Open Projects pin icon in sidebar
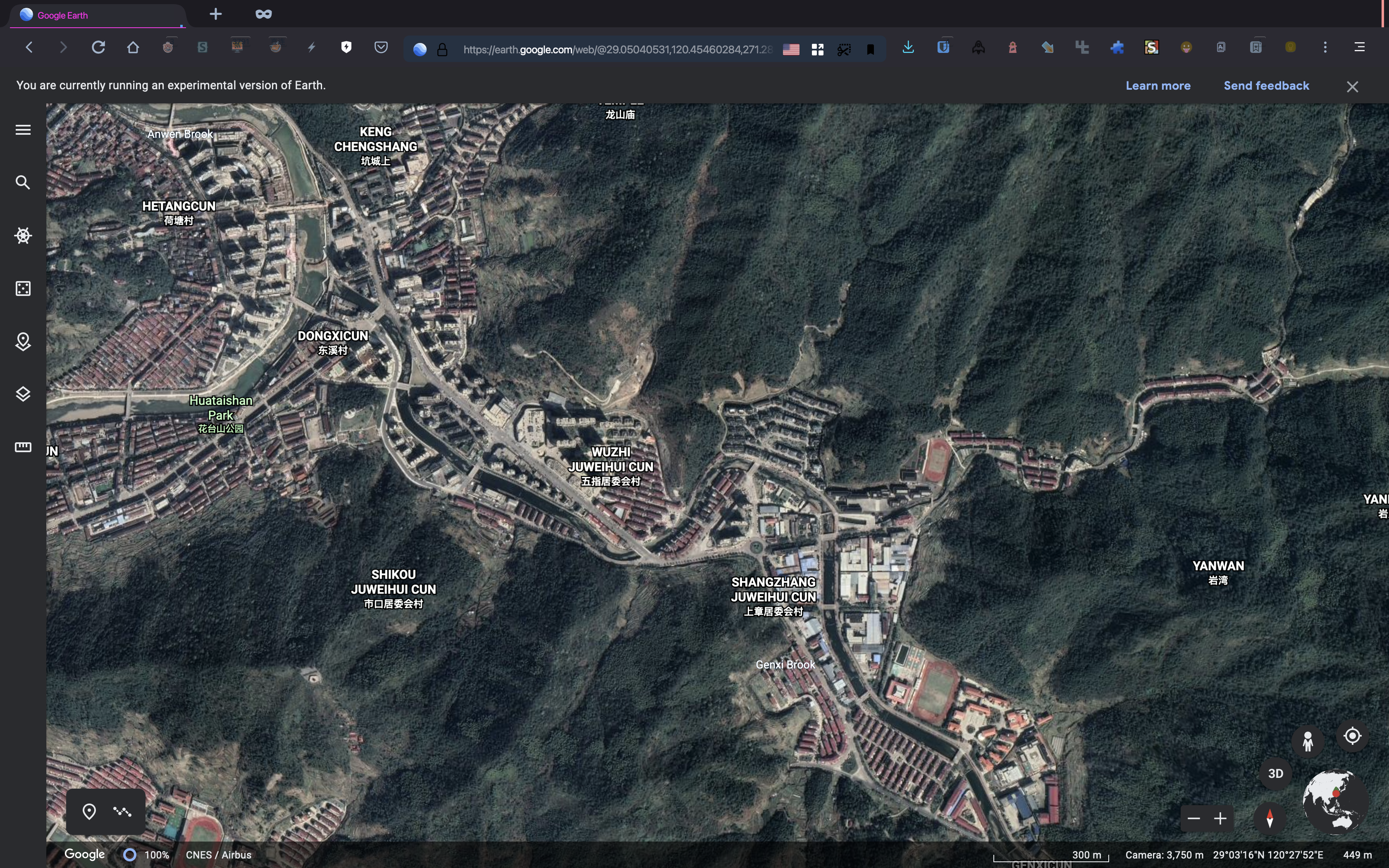 23,341
